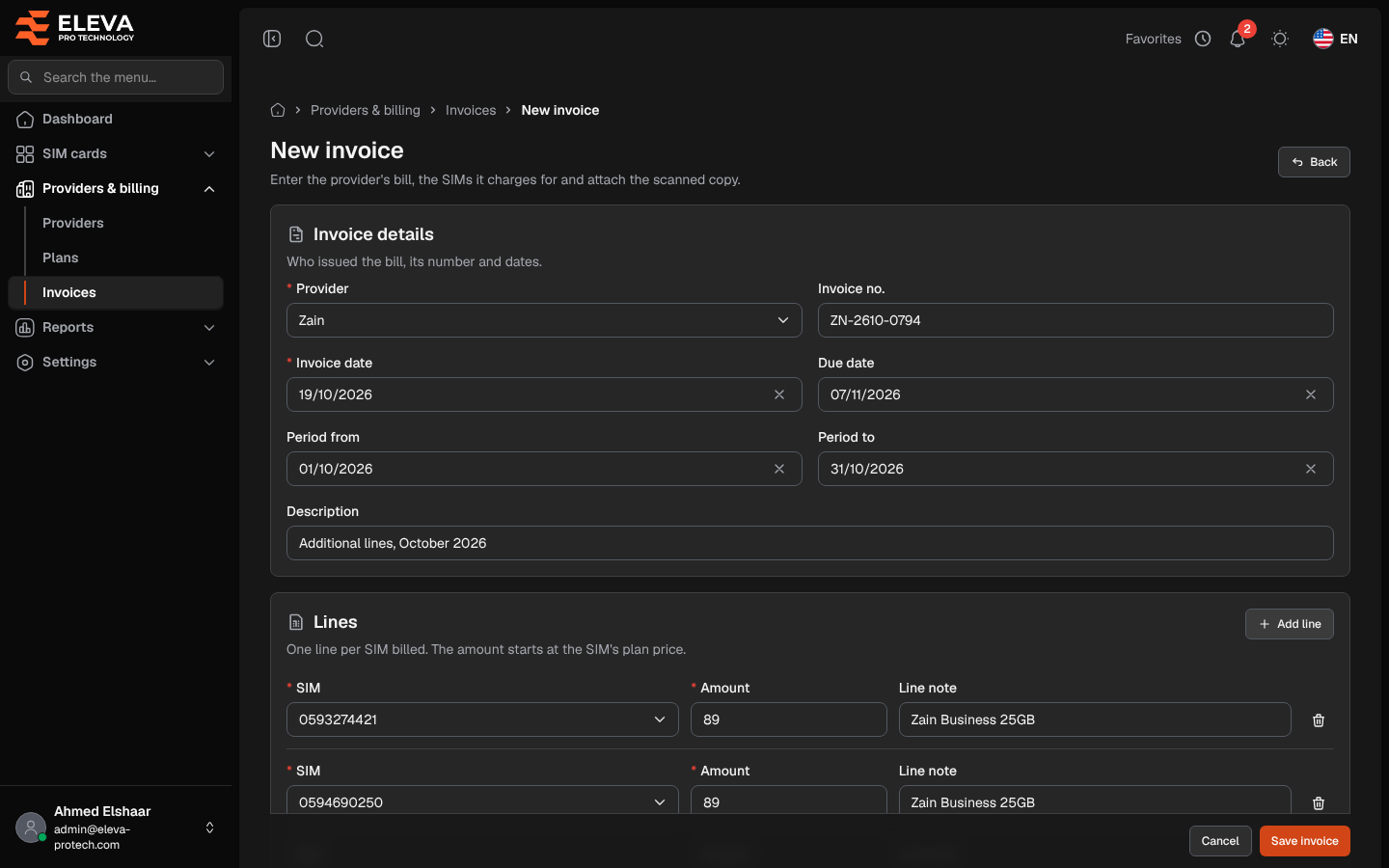Delete line for SIM 0594690250
This screenshot has width=1389, height=868.
coord(1319,803)
